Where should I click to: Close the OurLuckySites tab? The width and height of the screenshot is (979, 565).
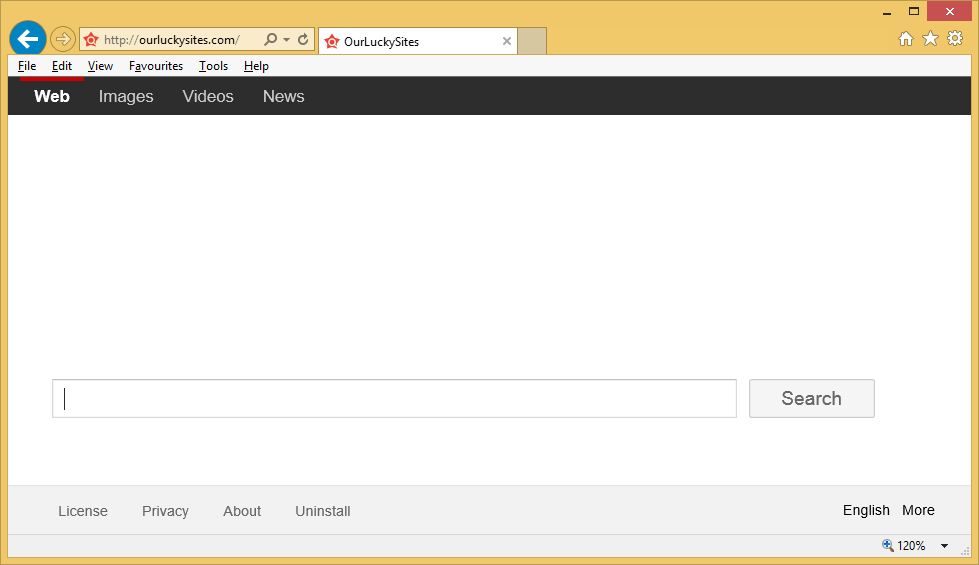[507, 41]
